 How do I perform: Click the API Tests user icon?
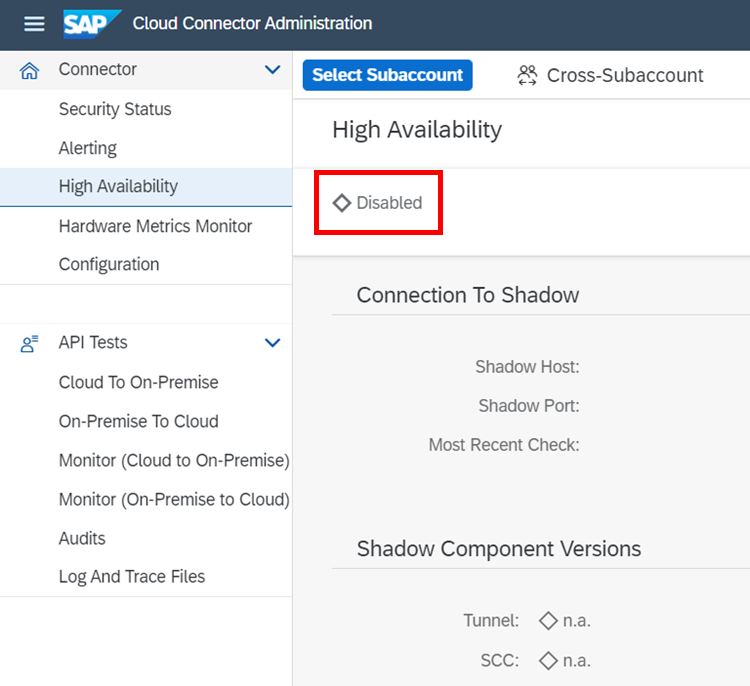pos(29,343)
